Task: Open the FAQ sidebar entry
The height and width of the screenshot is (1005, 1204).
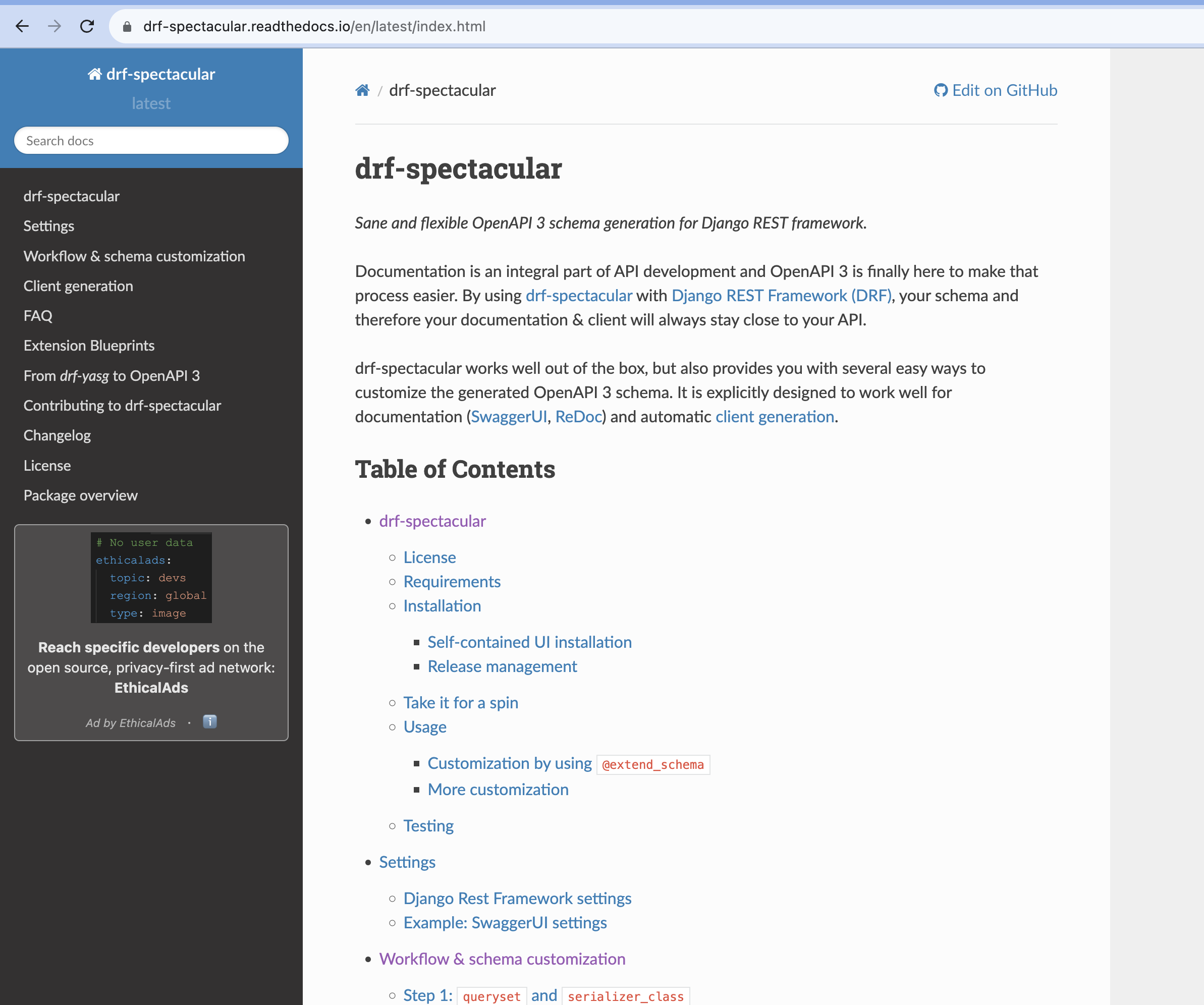Action: pos(38,316)
